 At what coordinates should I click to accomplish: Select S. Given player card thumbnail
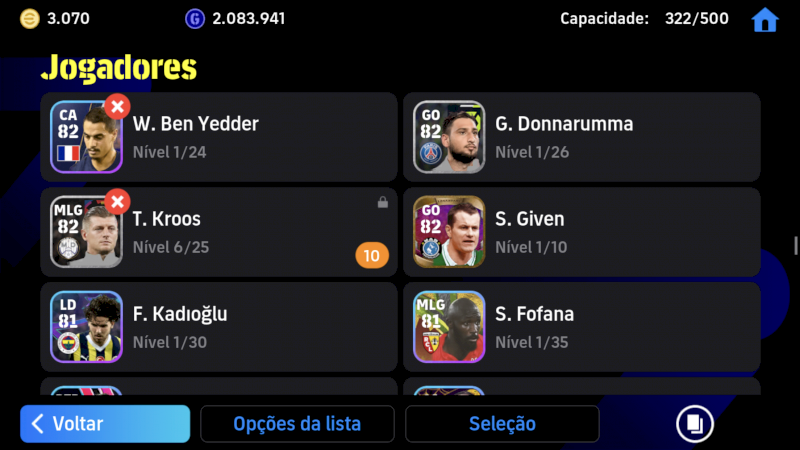(x=449, y=232)
